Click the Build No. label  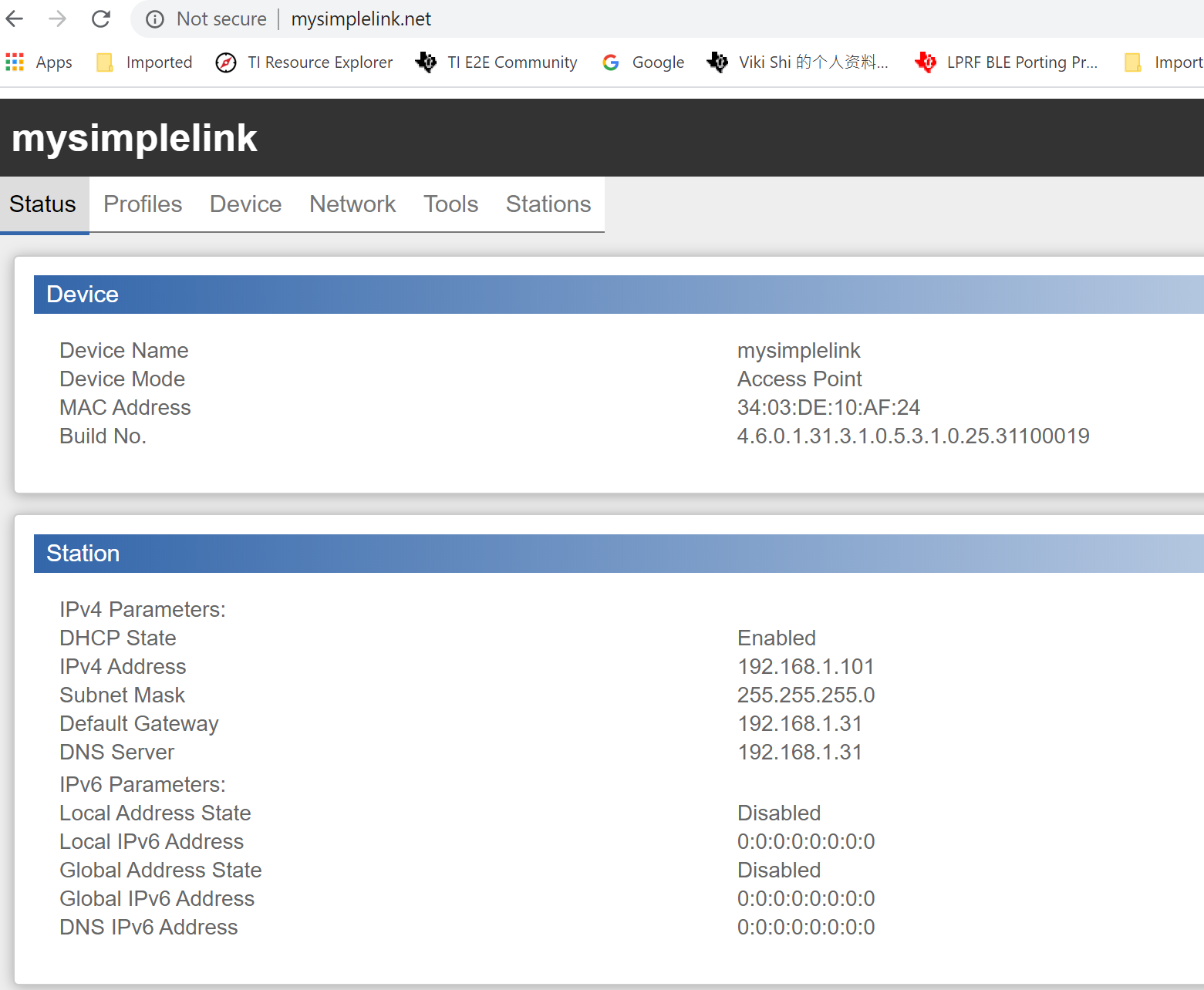click(103, 436)
